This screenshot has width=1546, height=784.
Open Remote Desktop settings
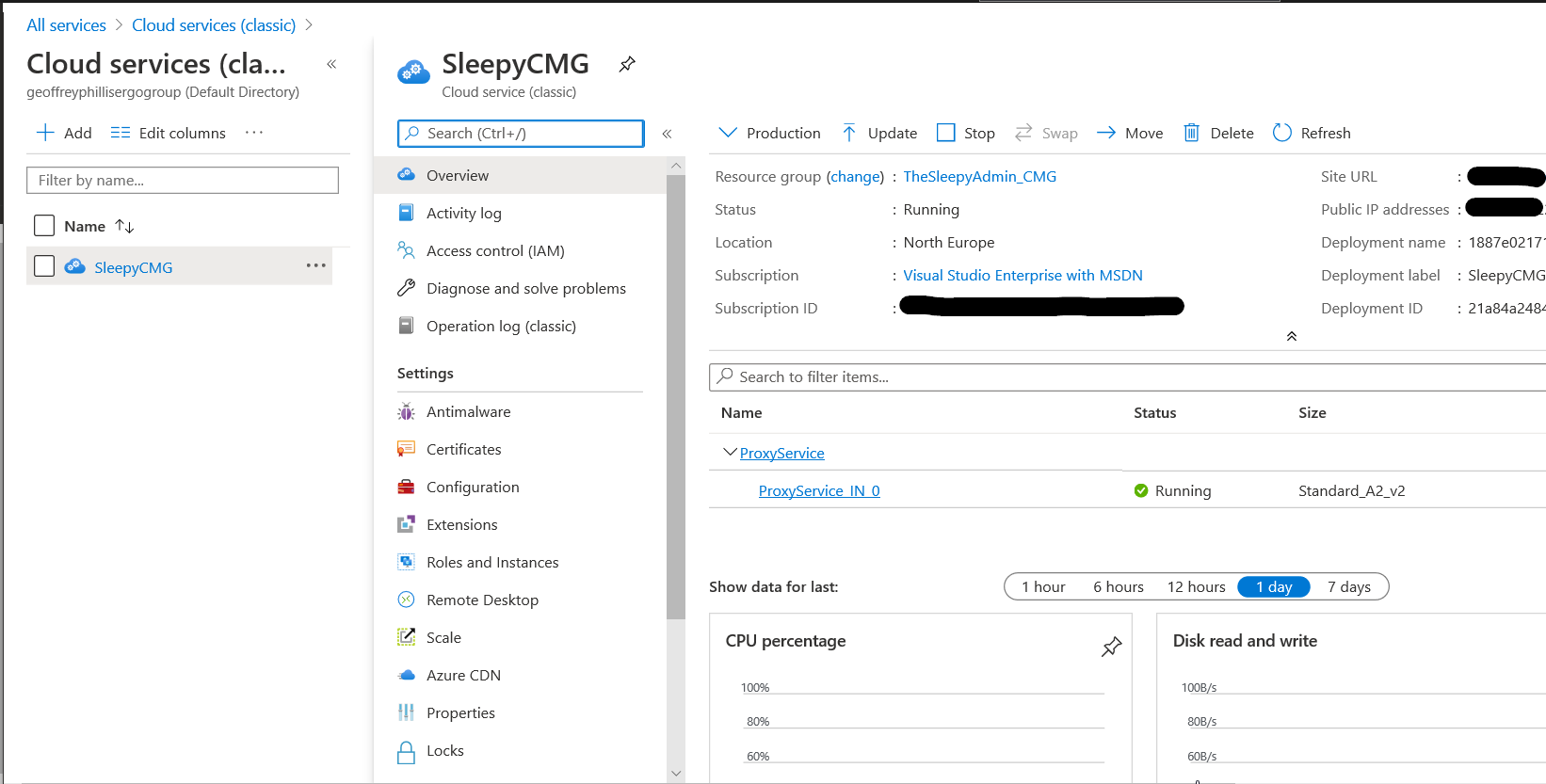coord(482,600)
